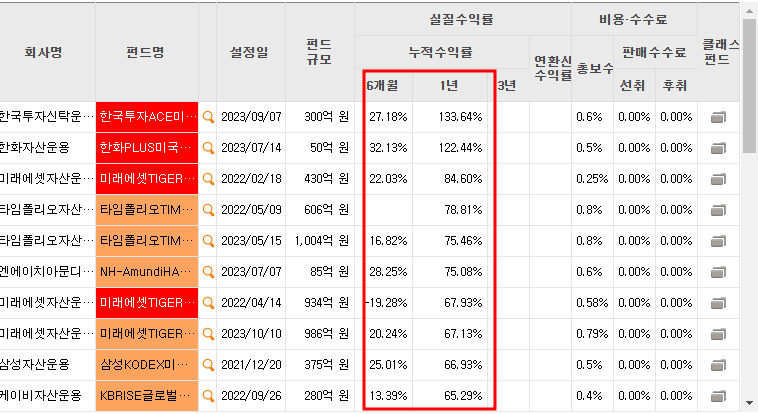Image resolution: width=758 pixels, height=414 pixels.
Task: Select 타임폴리오TIM fund set 2023/05/15
Action: click(147, 241)
